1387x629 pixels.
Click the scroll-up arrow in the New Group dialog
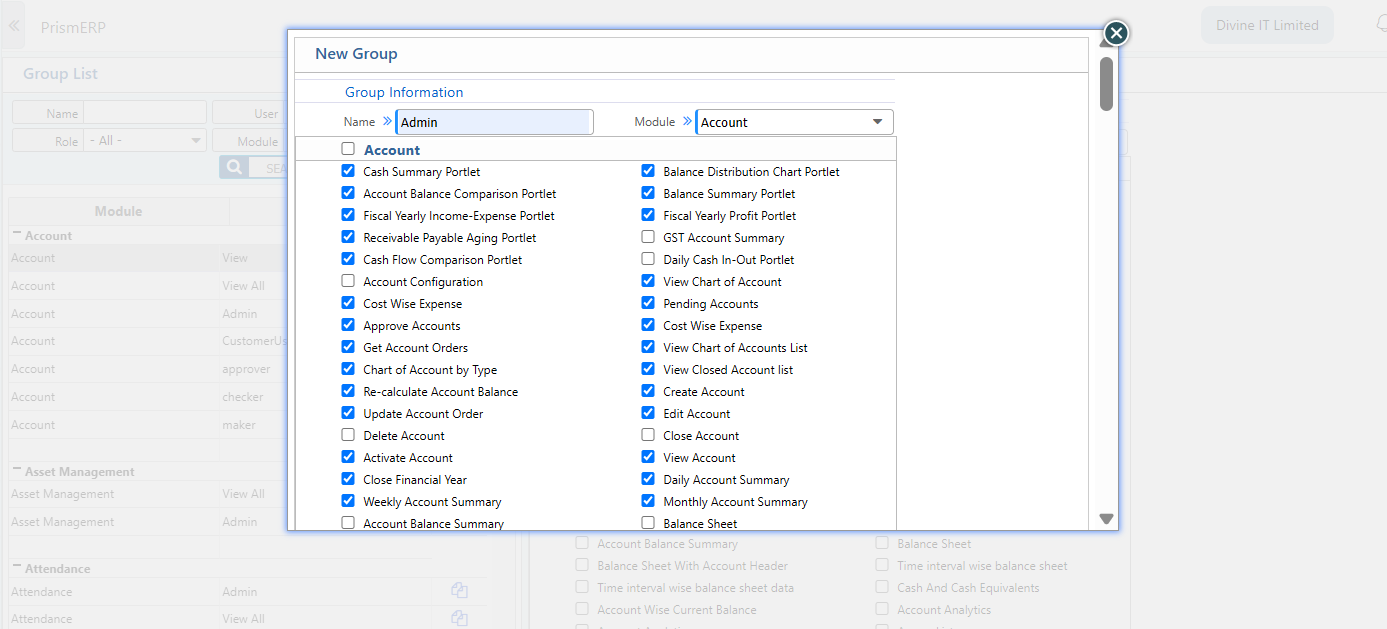1106,43
